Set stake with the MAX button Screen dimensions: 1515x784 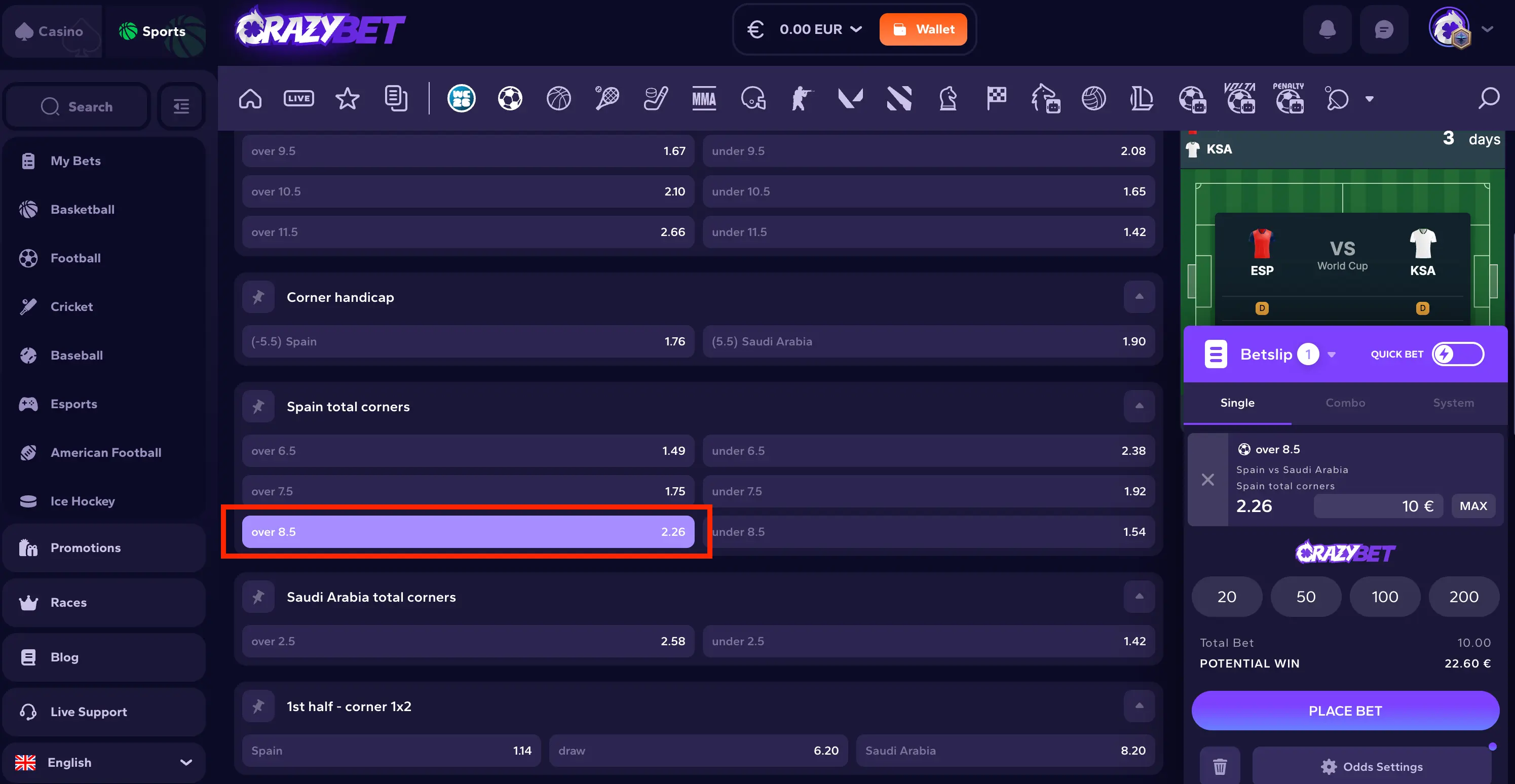click(1472, 505)
